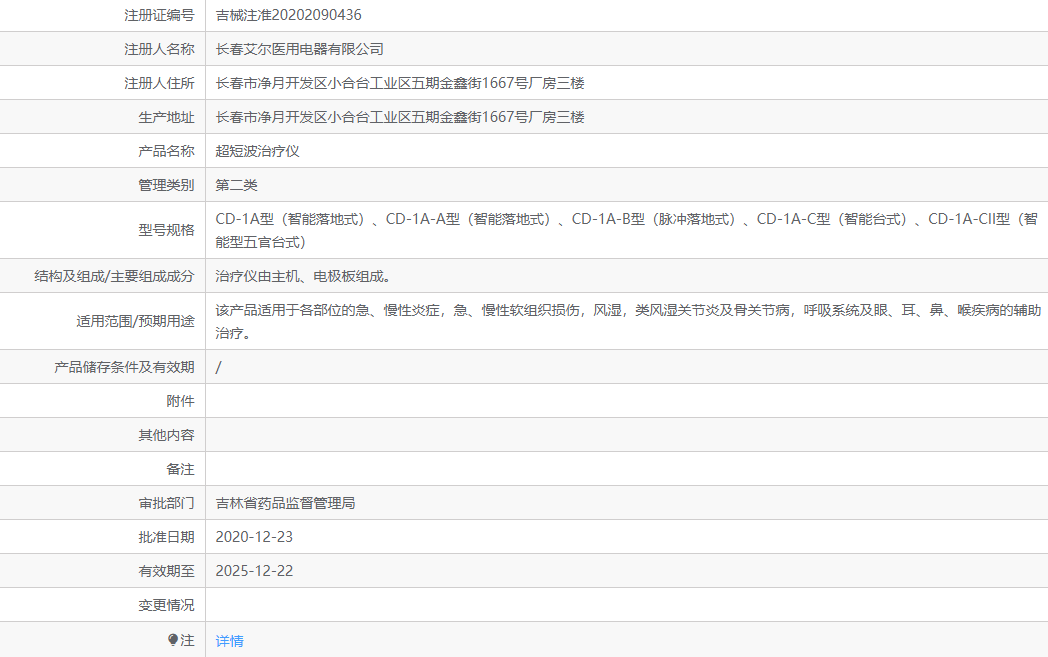The width and height of the screenshot is (1048, 657).
Task: Click the 注册人名称 label
Action: (x=159, y=49)
